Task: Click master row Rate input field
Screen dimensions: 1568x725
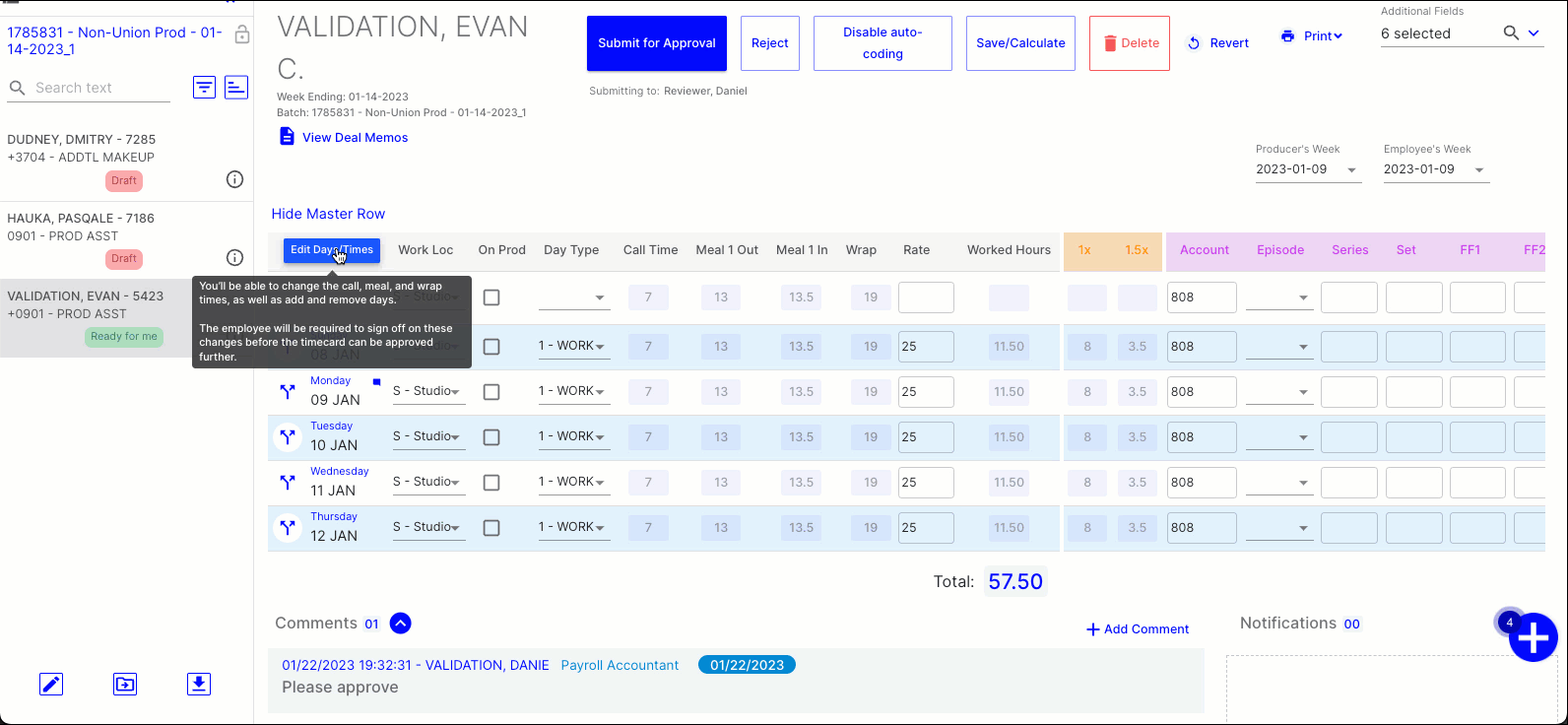Action: 926,297
